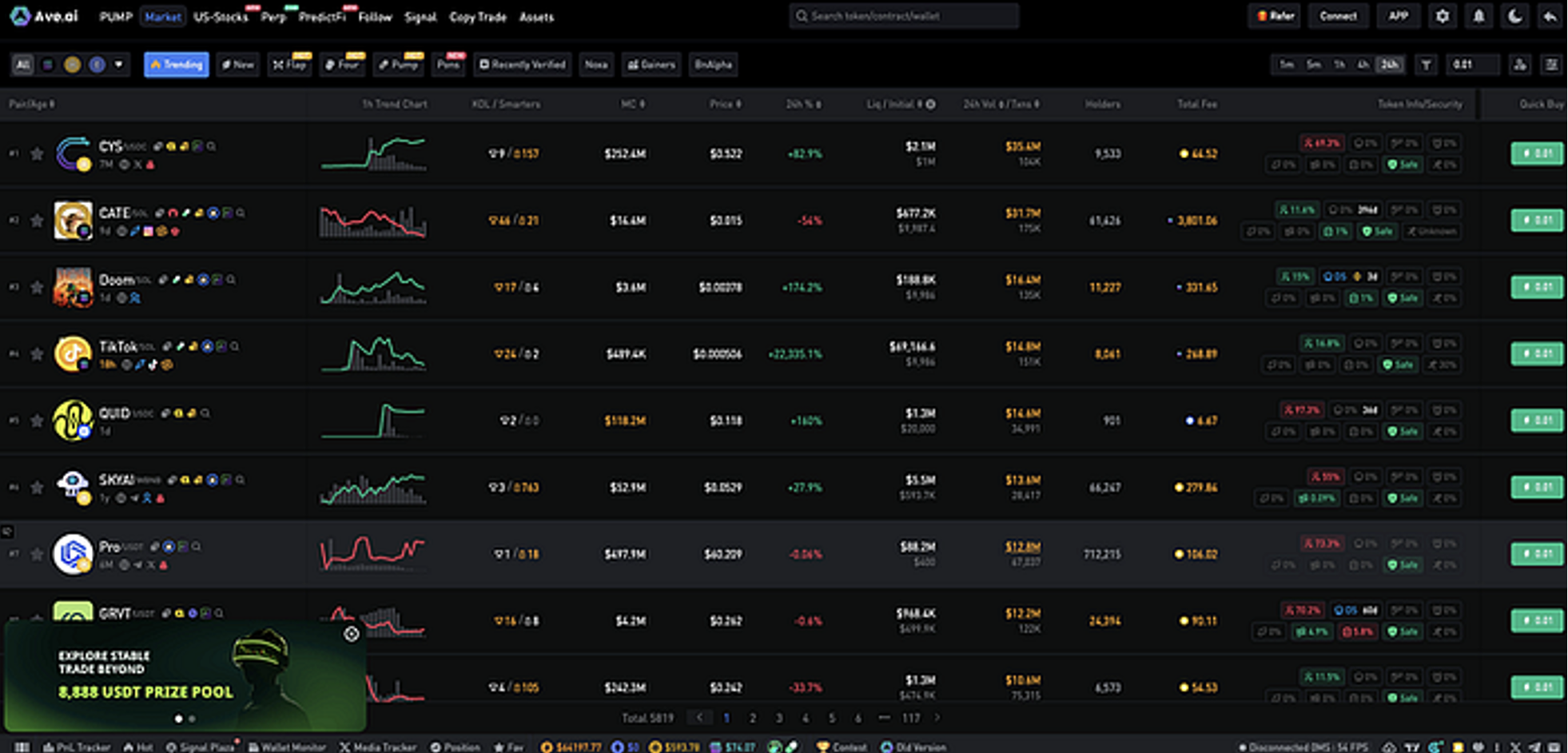Image resolution: width=1568 pixels, height=753 pixels.
Task: Quick buy 0.01 on the CYS row
Action: point(1537,153)
